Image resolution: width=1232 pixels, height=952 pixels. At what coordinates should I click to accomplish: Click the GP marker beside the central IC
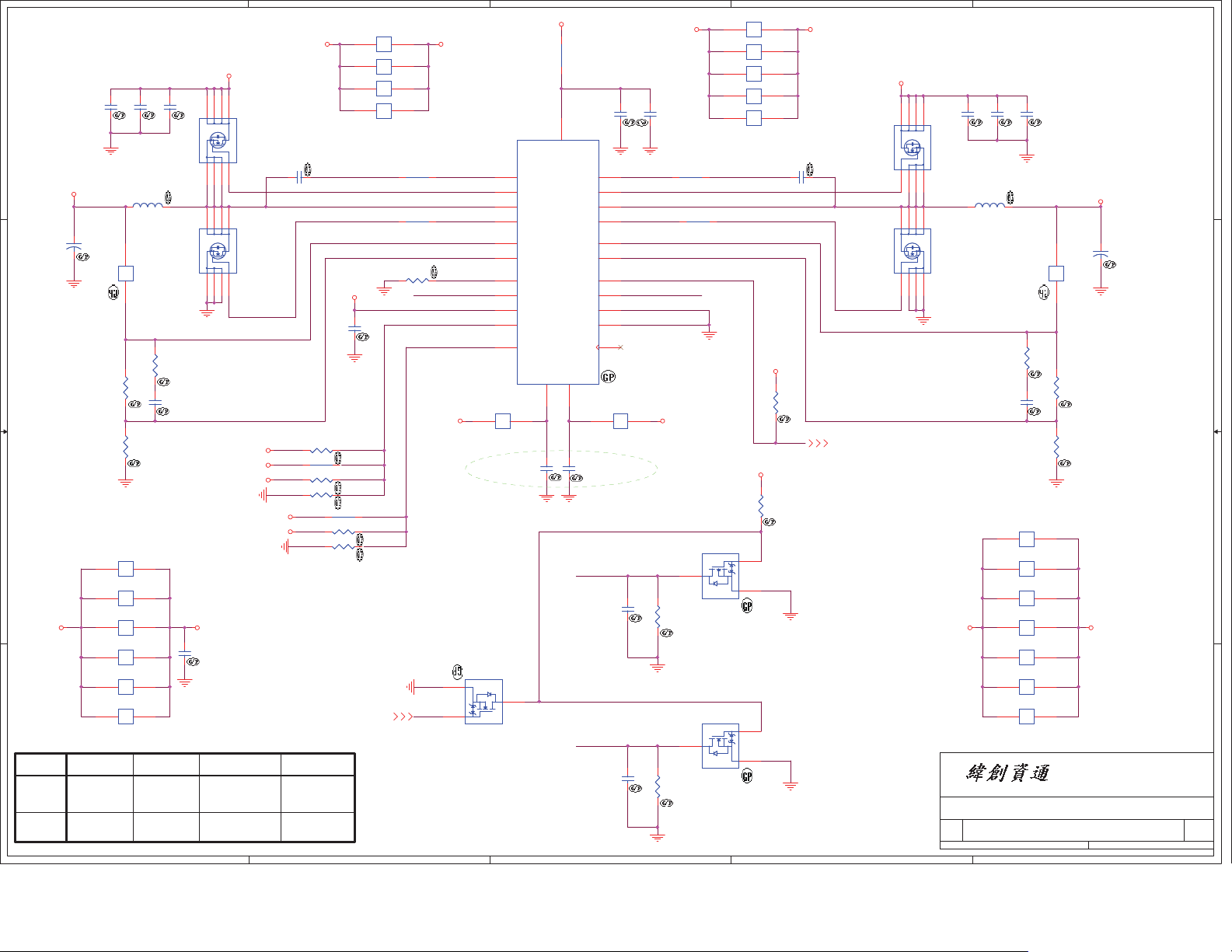(x=609, y=377)
